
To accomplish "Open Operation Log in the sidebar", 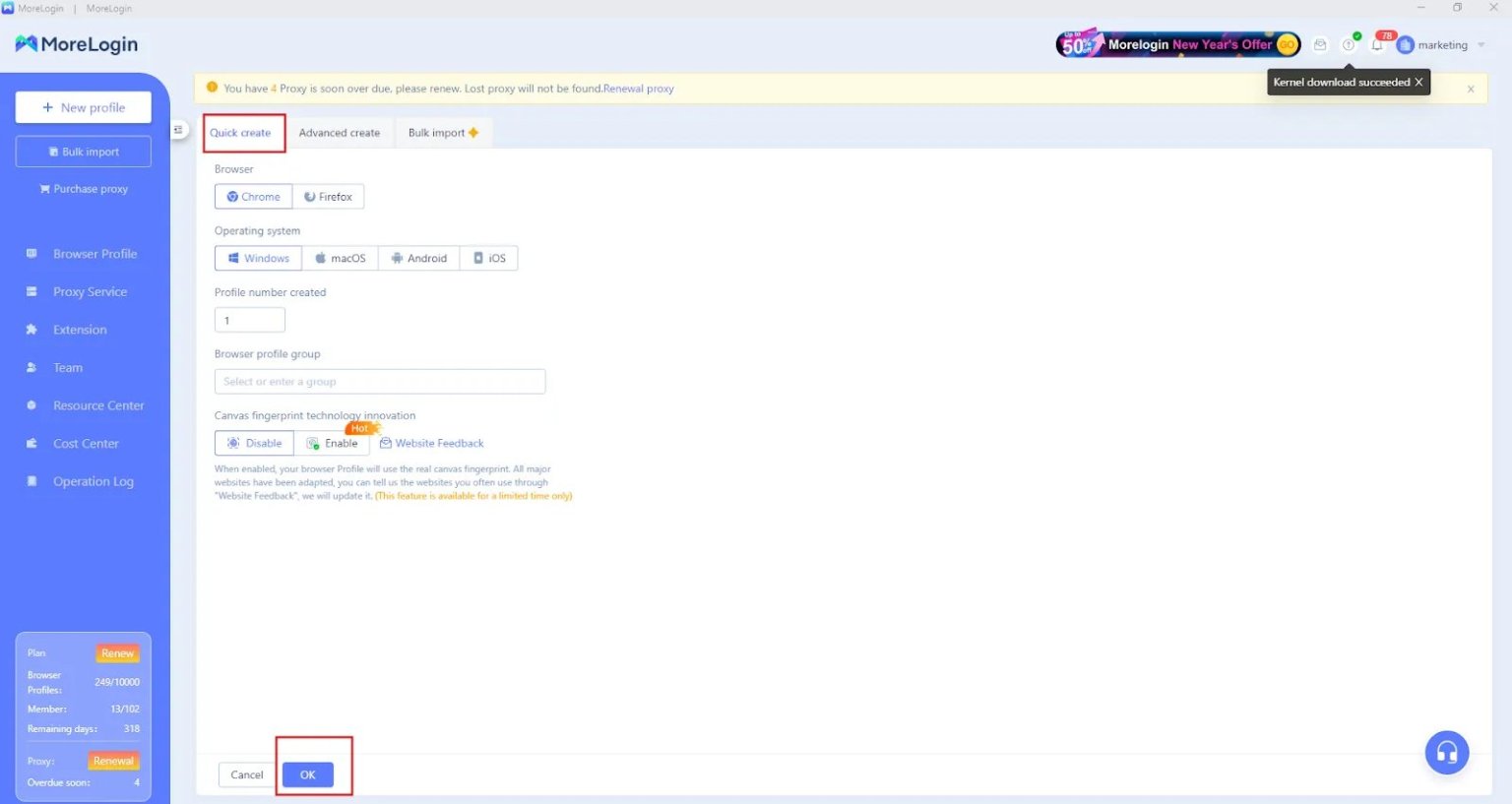I will [x=93, y=481].
